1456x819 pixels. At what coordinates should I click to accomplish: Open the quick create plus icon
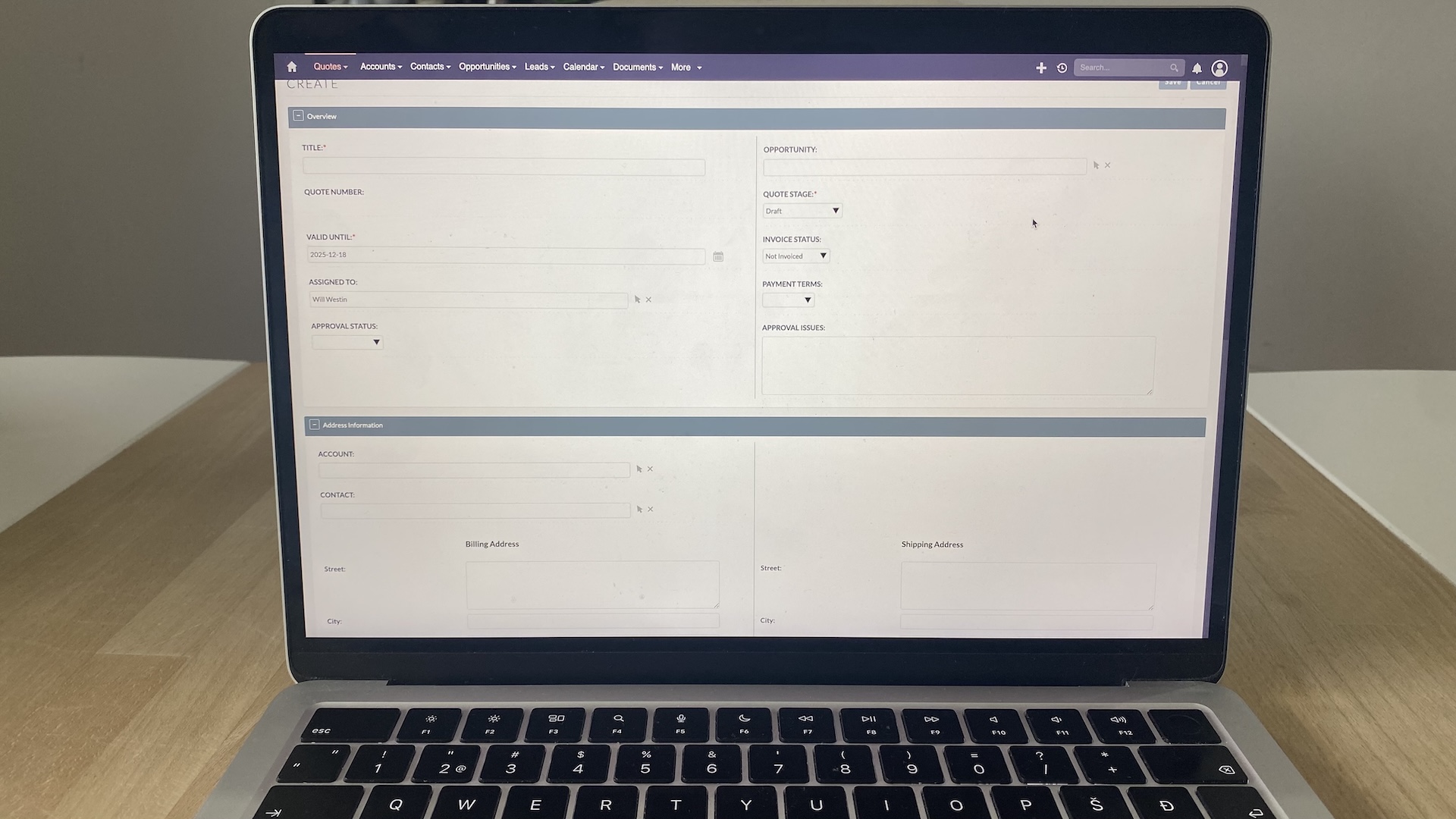pos(1041,67)
